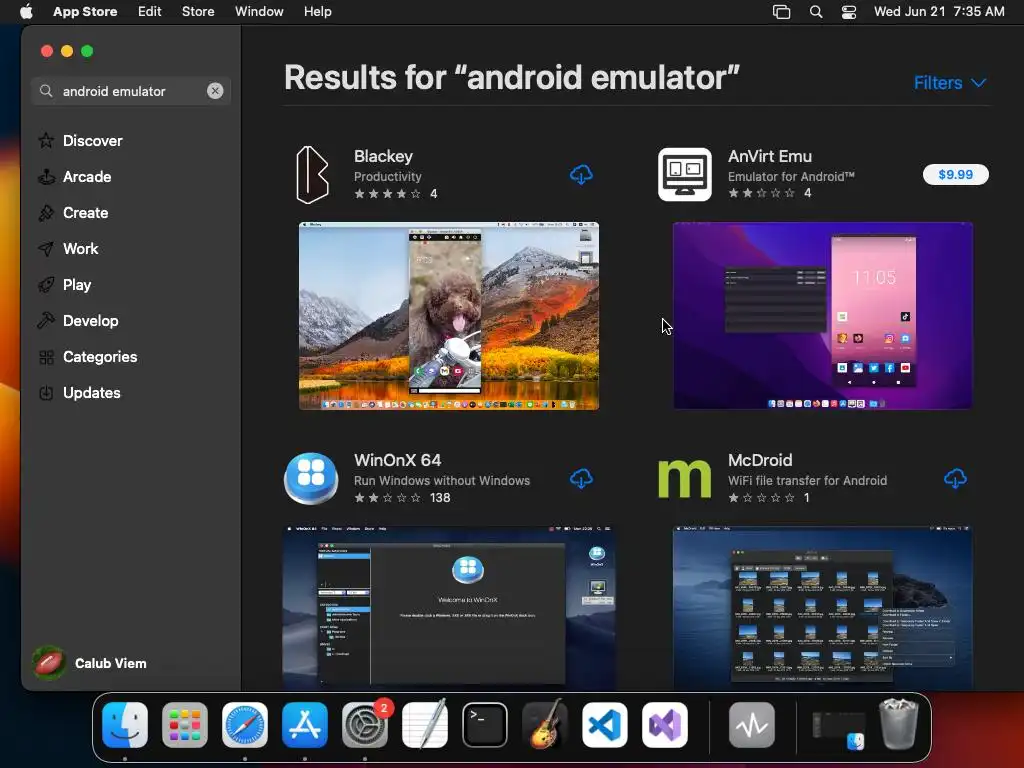This screenshot has height=768, width=1024.
Task: Open the Blackey app icon
Action: 312,174
